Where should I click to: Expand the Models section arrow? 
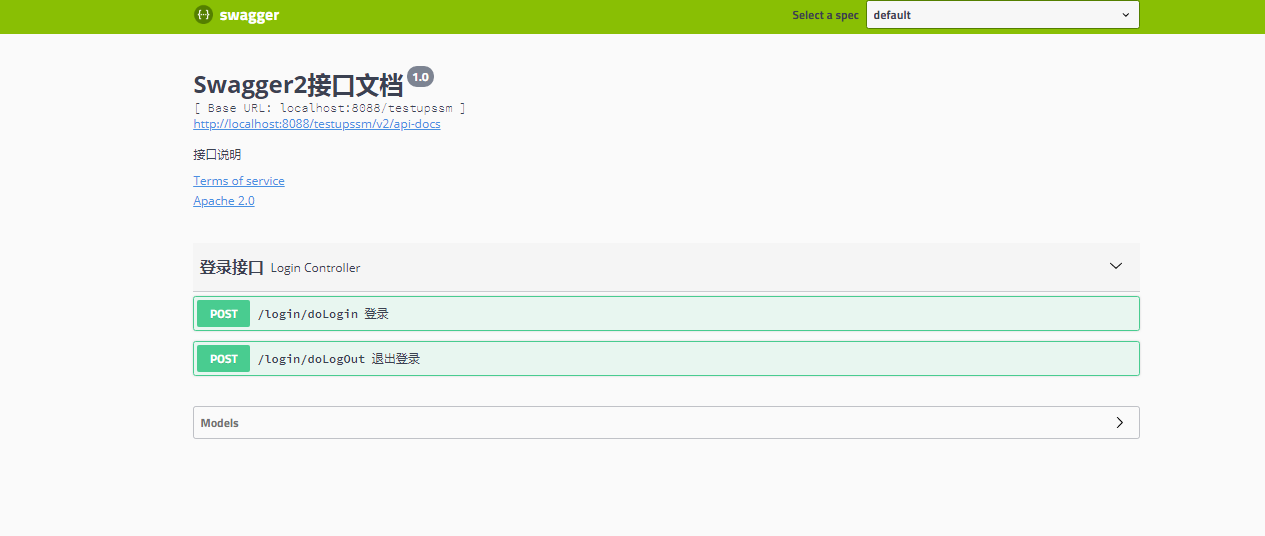point(1119,423)
